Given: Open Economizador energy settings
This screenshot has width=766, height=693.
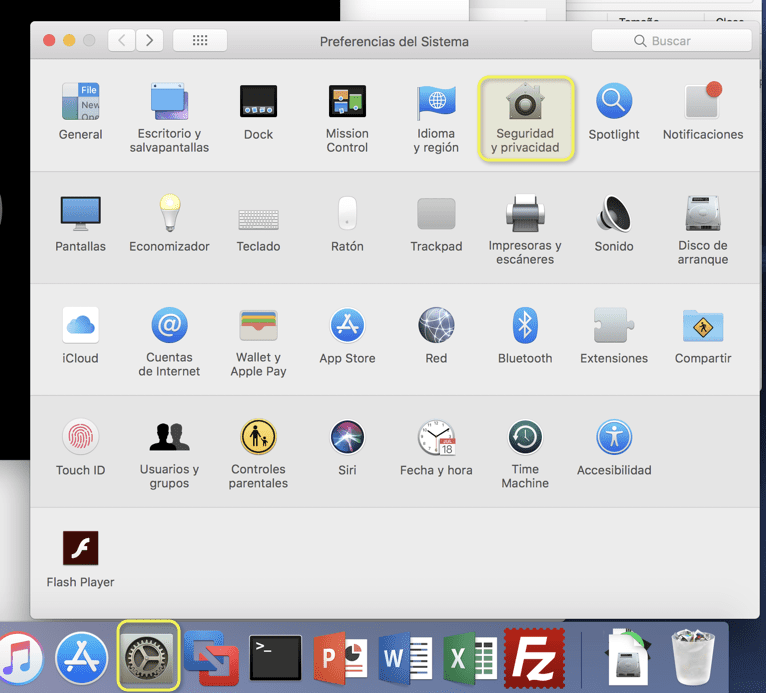Looking at the screenshot, I should [169, 223].
